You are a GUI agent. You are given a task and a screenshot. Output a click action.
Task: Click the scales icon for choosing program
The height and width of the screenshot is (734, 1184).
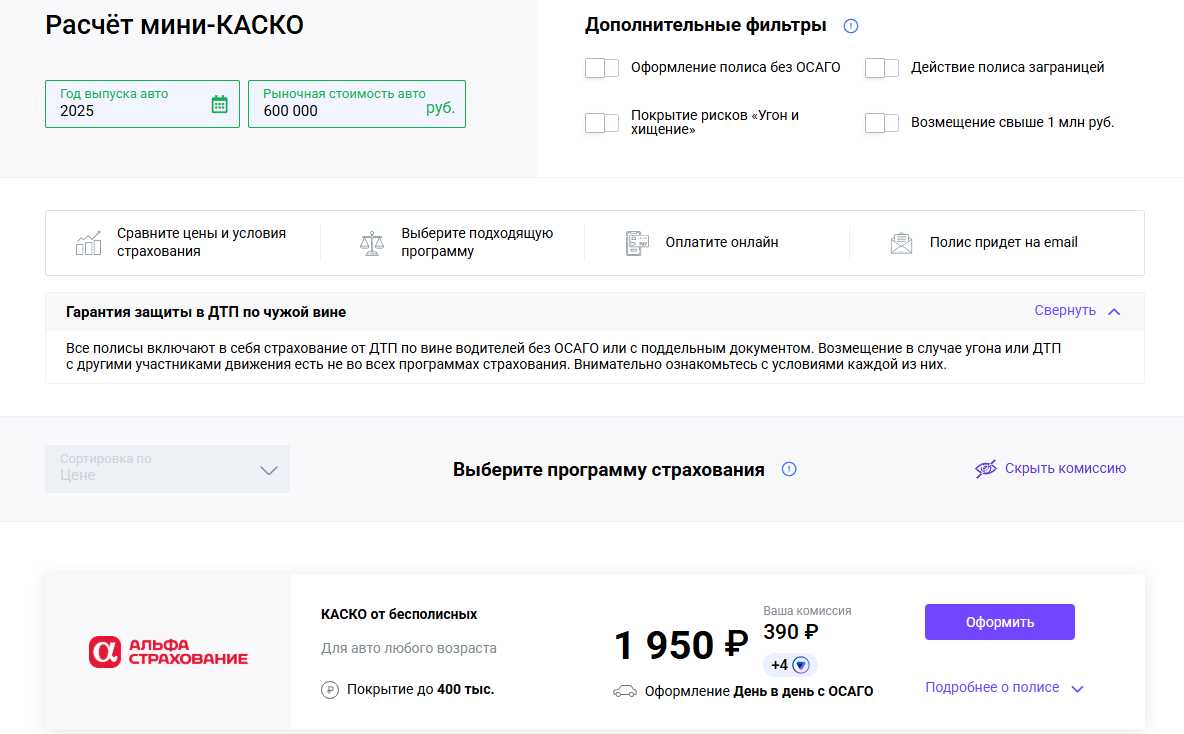[372, 243]
